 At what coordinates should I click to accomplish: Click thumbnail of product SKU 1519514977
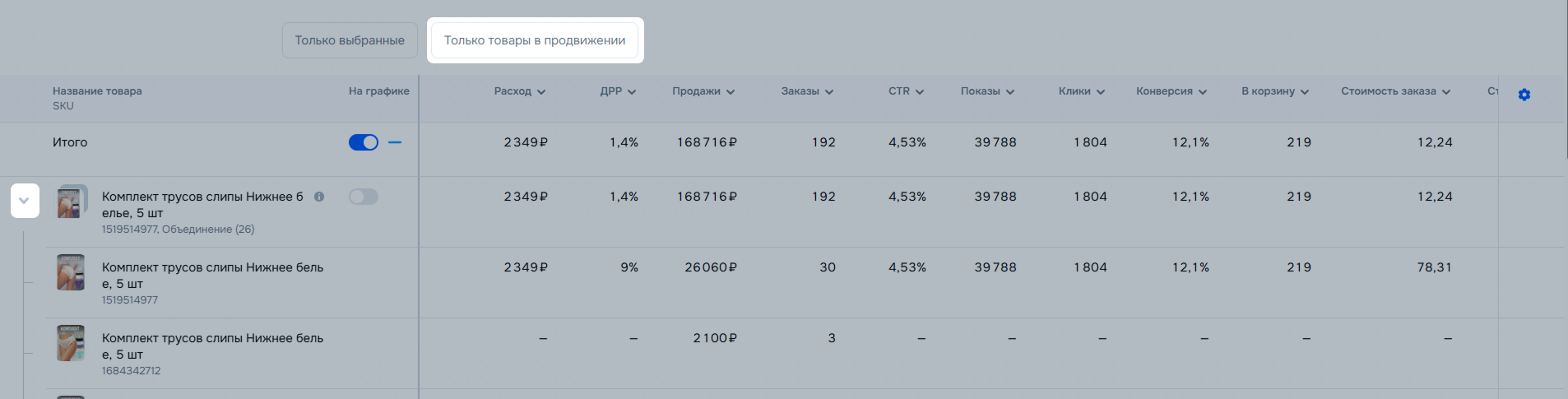coord(71,272)
